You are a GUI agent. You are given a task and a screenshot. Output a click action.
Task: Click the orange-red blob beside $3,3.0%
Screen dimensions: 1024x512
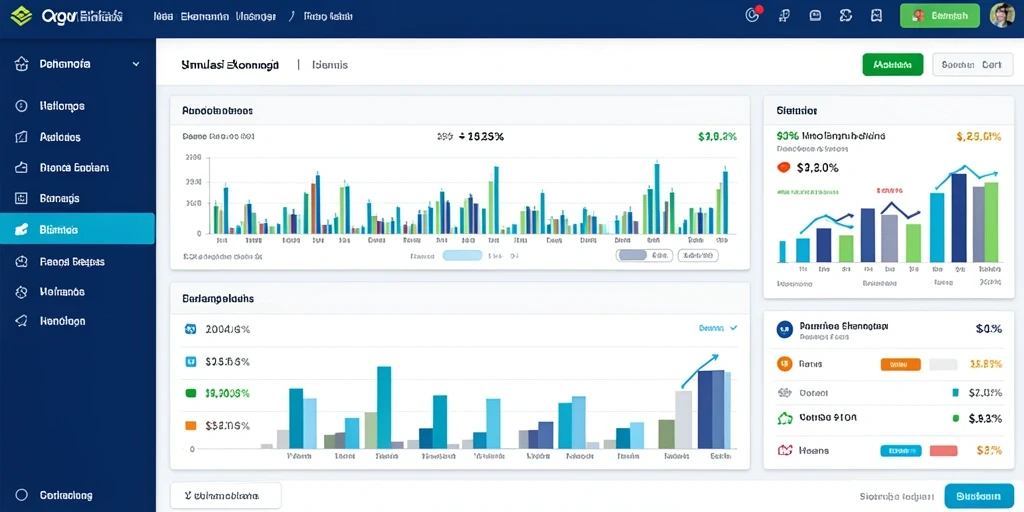click(784, 168)
